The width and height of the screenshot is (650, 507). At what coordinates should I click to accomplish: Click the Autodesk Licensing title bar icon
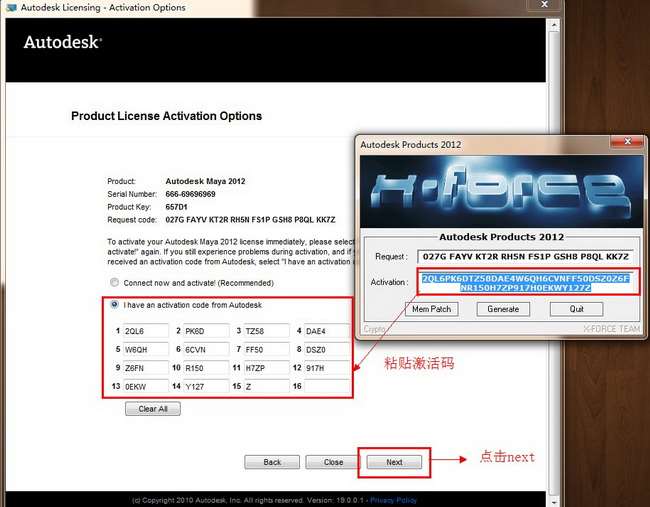[x=11, y=7]
